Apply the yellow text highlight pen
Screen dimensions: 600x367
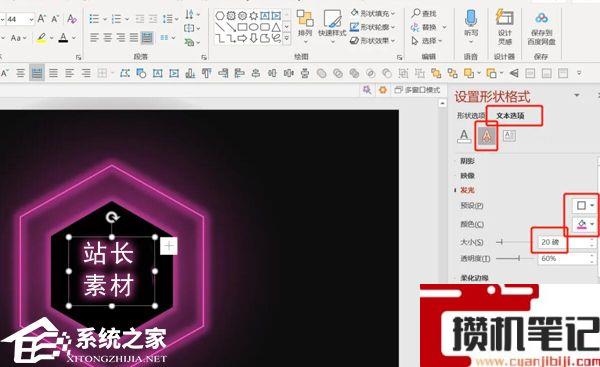click(x=41, y=38)
